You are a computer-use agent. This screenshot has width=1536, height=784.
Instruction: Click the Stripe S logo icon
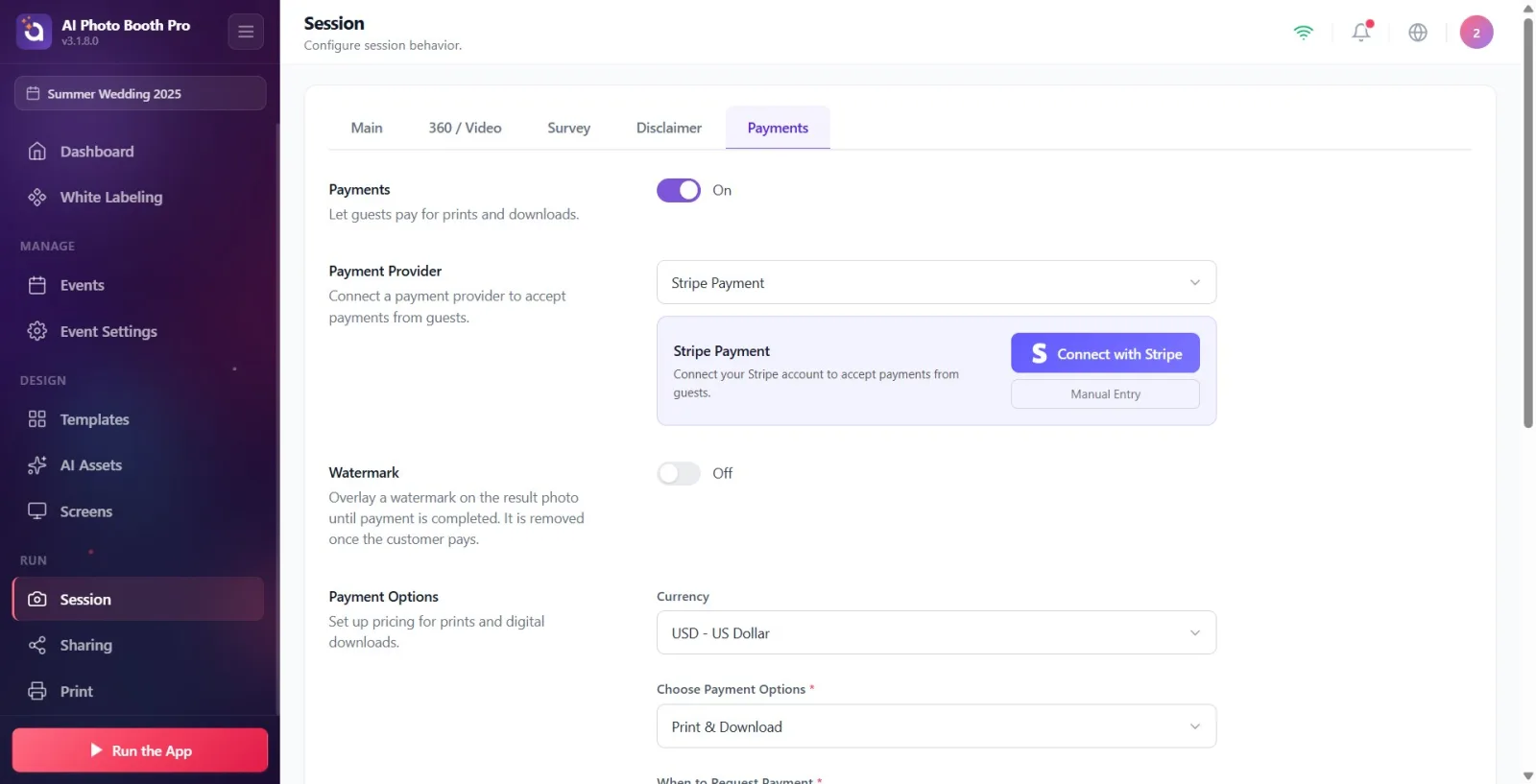tap(1039, 353)
